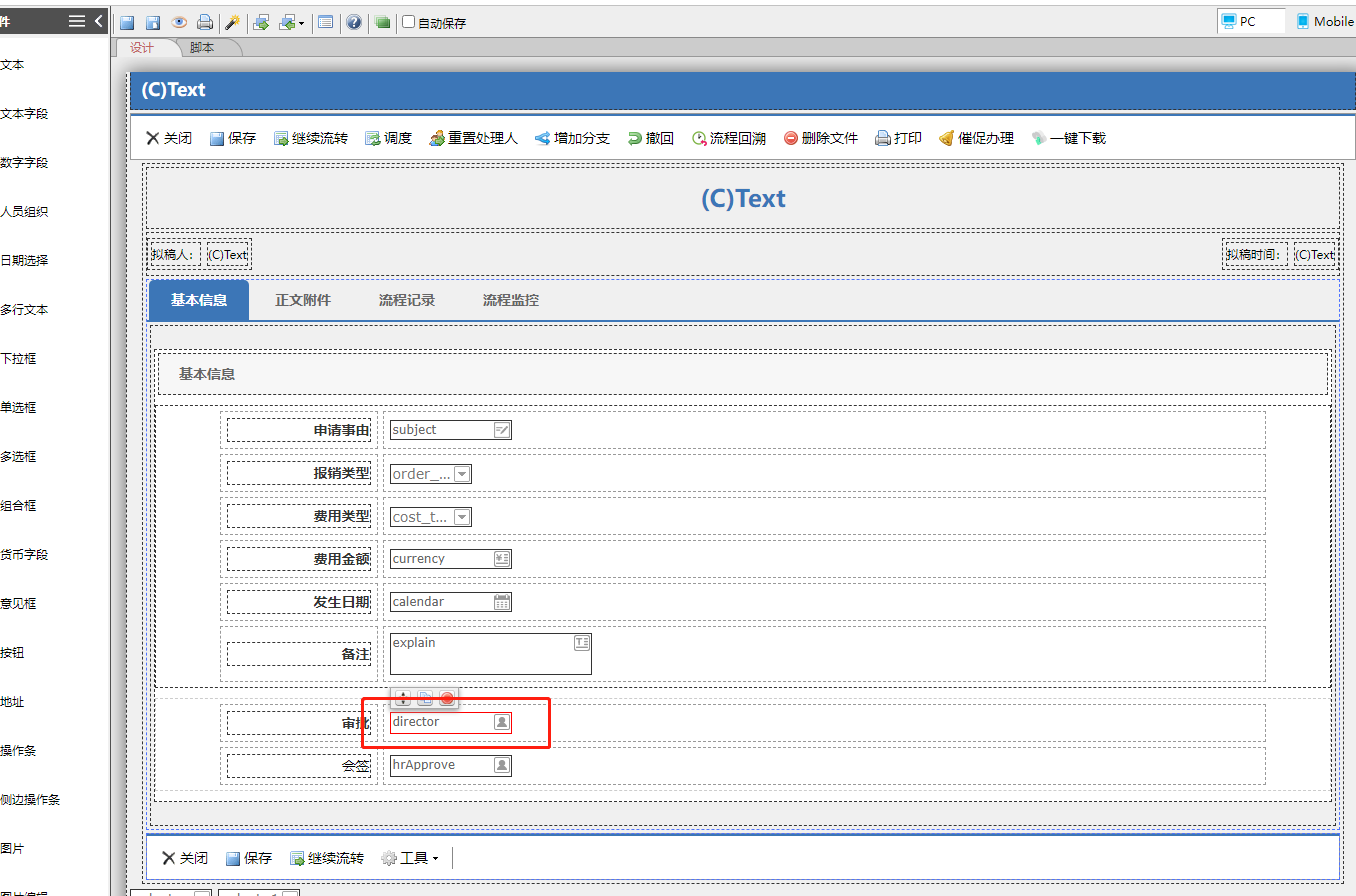The image size is (1356, 896).
Task: Click the floppy disk icon beside the eye
Action: [153, 22]
